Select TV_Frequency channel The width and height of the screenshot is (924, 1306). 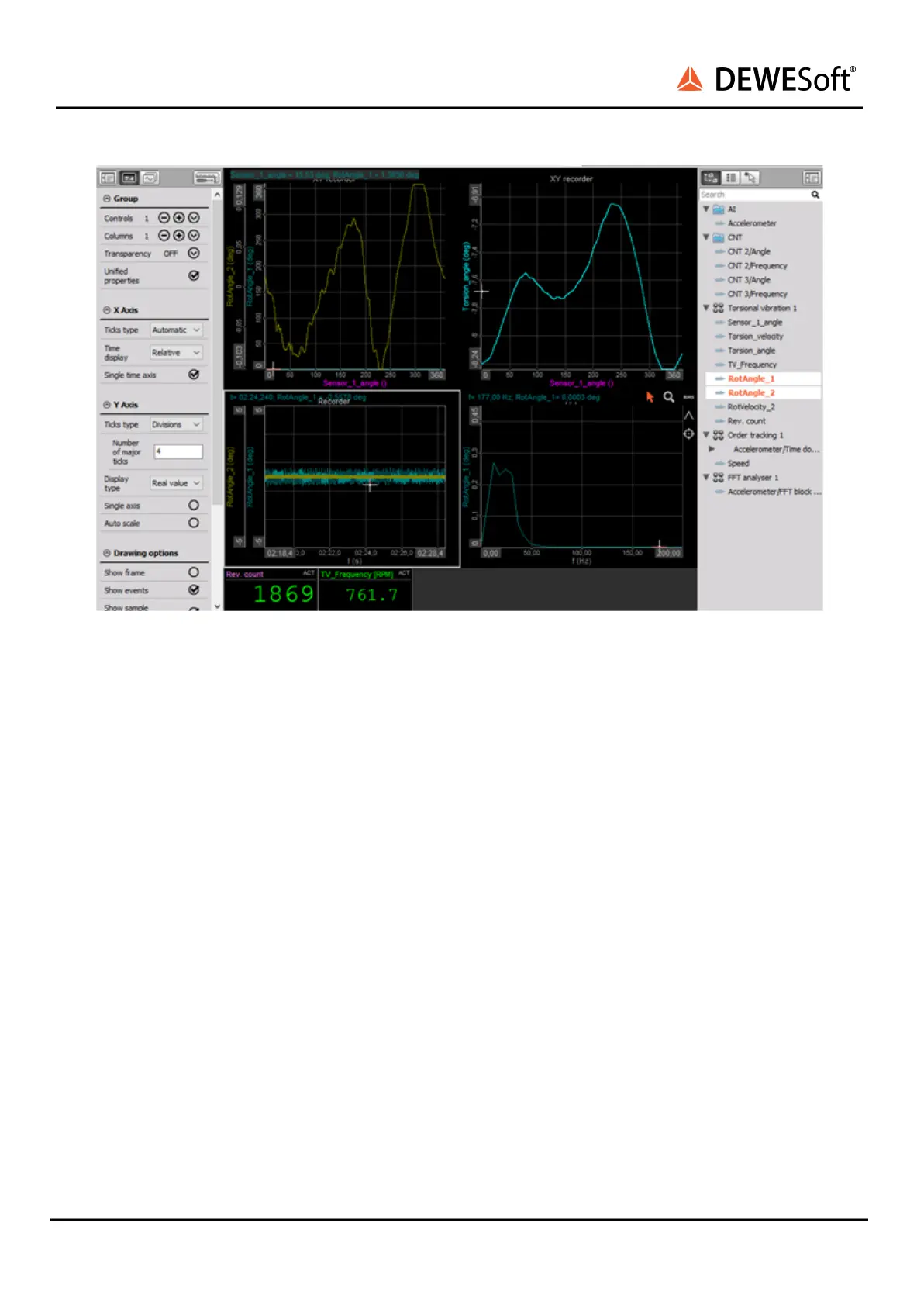(751, 365)
